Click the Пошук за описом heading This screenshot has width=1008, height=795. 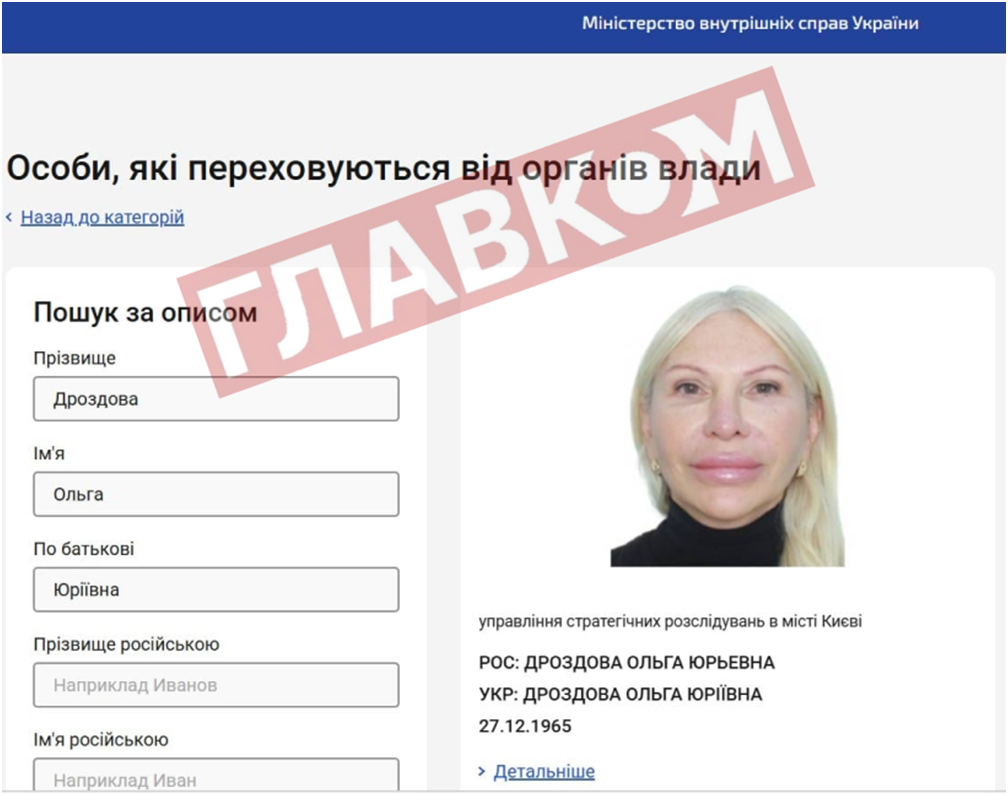[145, 312]
